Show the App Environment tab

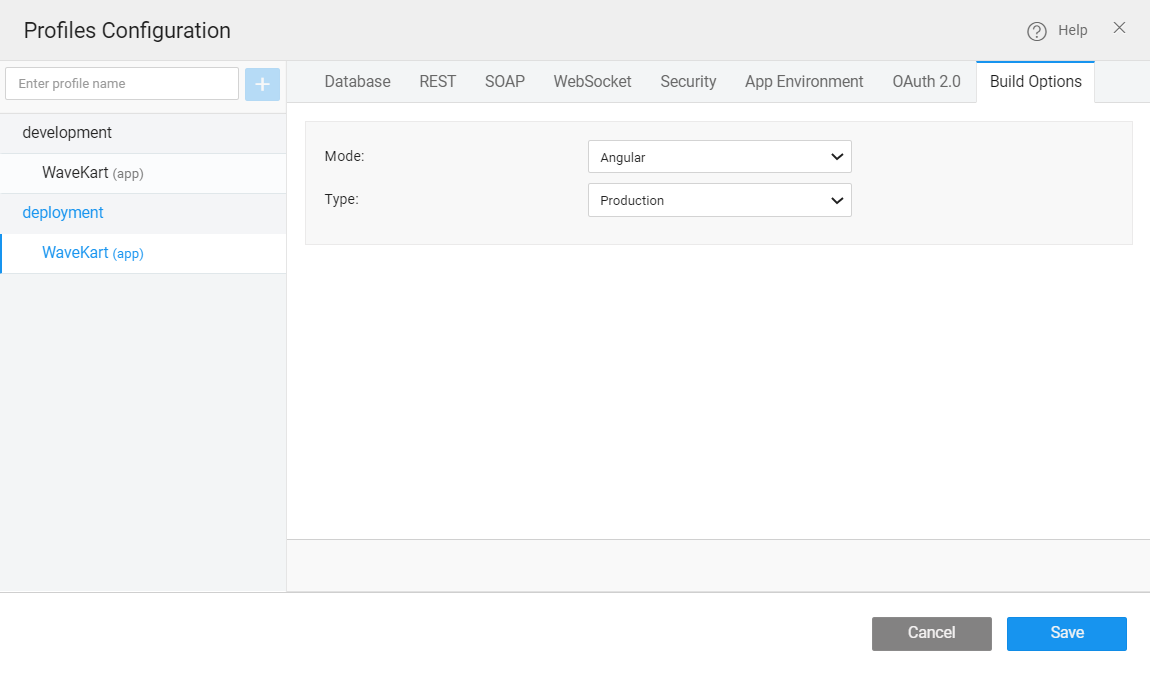click(x=804, y=82)
